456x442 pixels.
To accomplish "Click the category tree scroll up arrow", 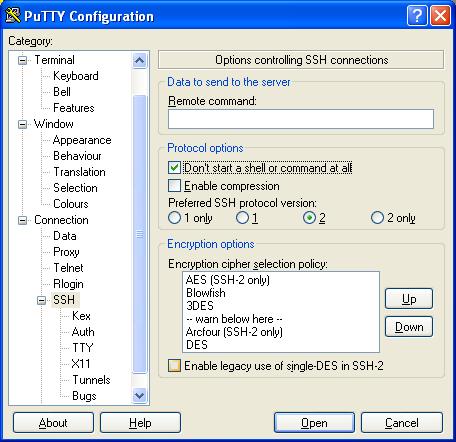I will click(x=139, y=61).
